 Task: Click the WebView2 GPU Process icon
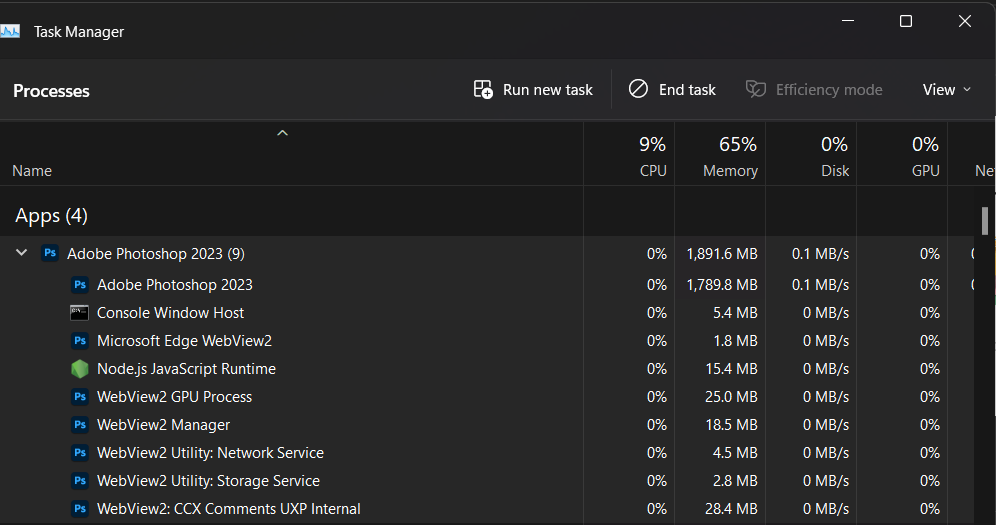click(79, 397)
